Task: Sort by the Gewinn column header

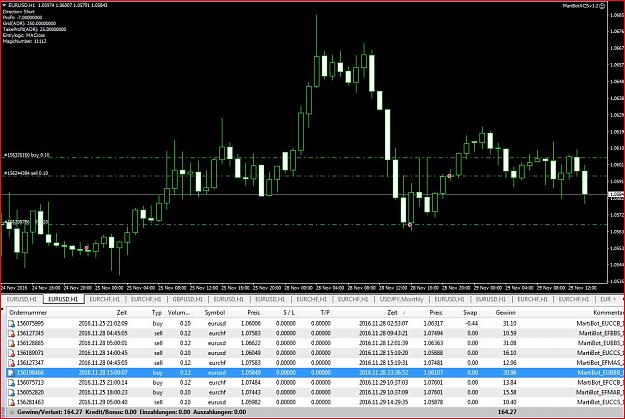Action: pyautogui.click(x=505, y=313)
